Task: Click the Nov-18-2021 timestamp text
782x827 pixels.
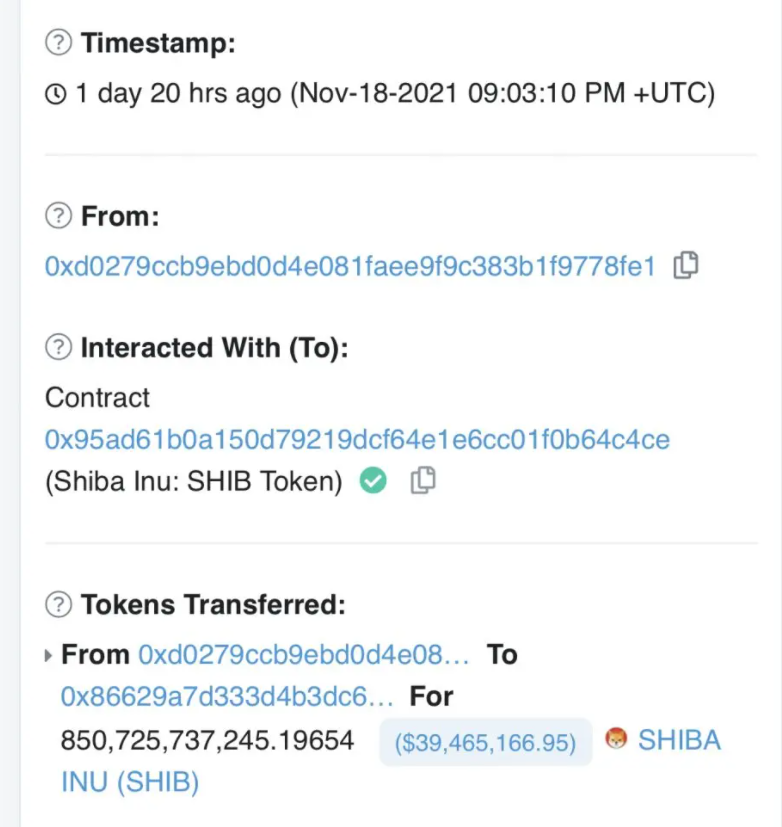Action: pyautogui.click(x=503, y=94)
